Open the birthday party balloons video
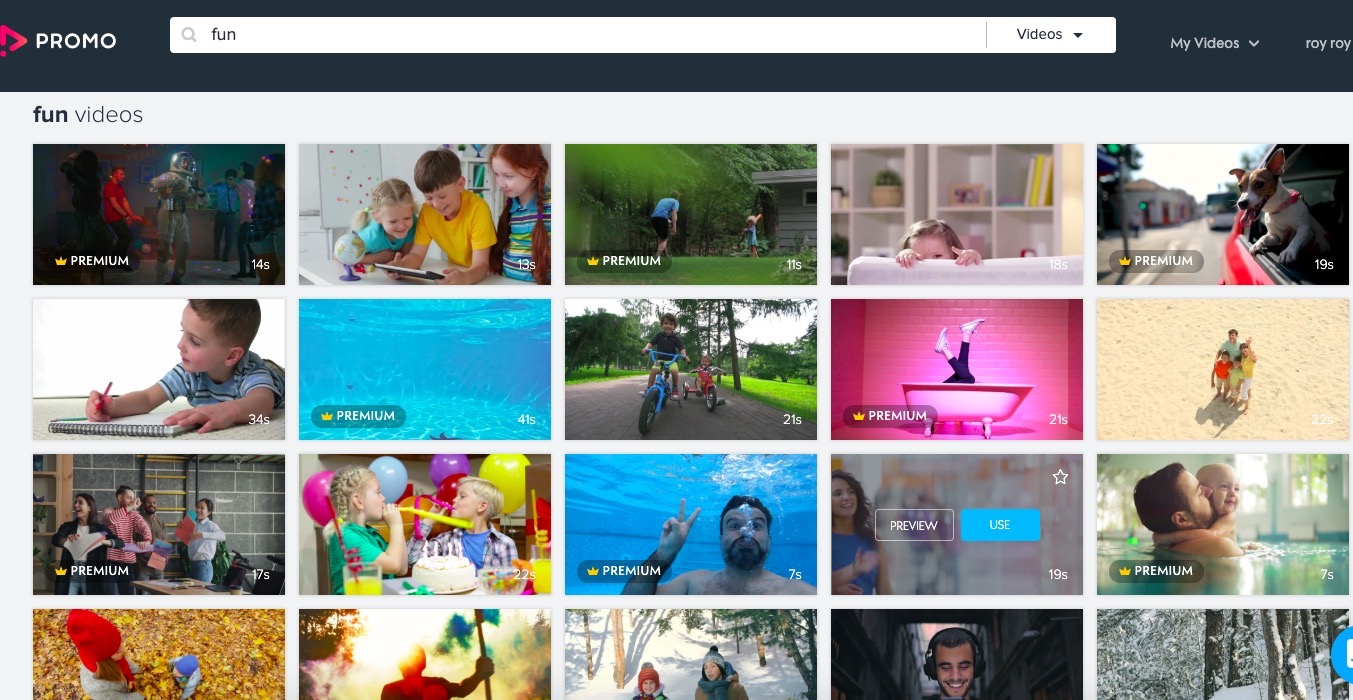This screenshot has height=700, width=1353. coord(425,524)
